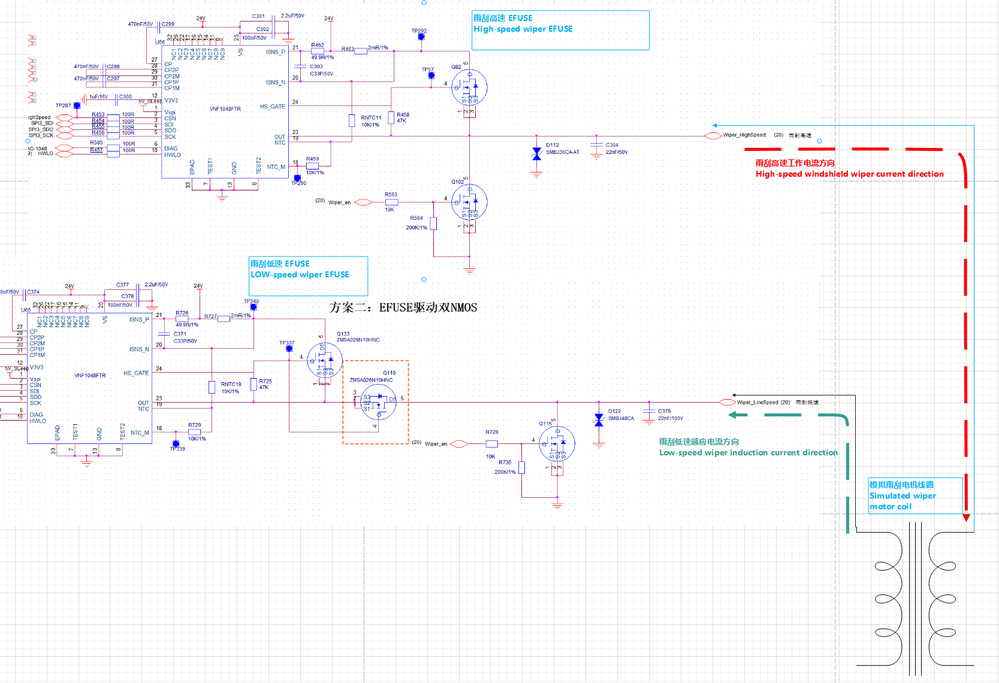Select the D112 TVS diode symbol
The width and height of the screenshot is (999, 683).
536,153
